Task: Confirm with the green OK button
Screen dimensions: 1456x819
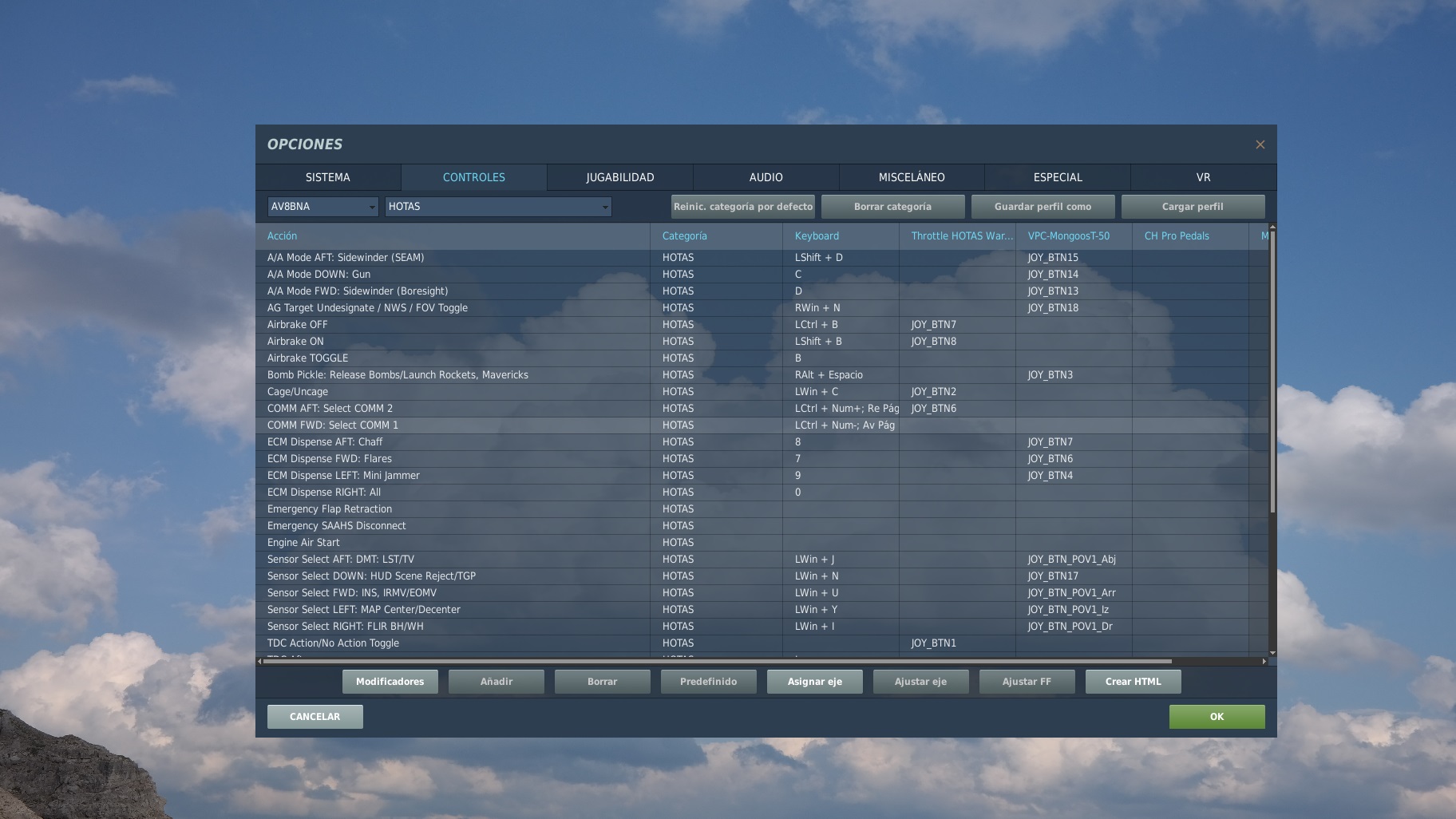Action: click(1217, 717)
